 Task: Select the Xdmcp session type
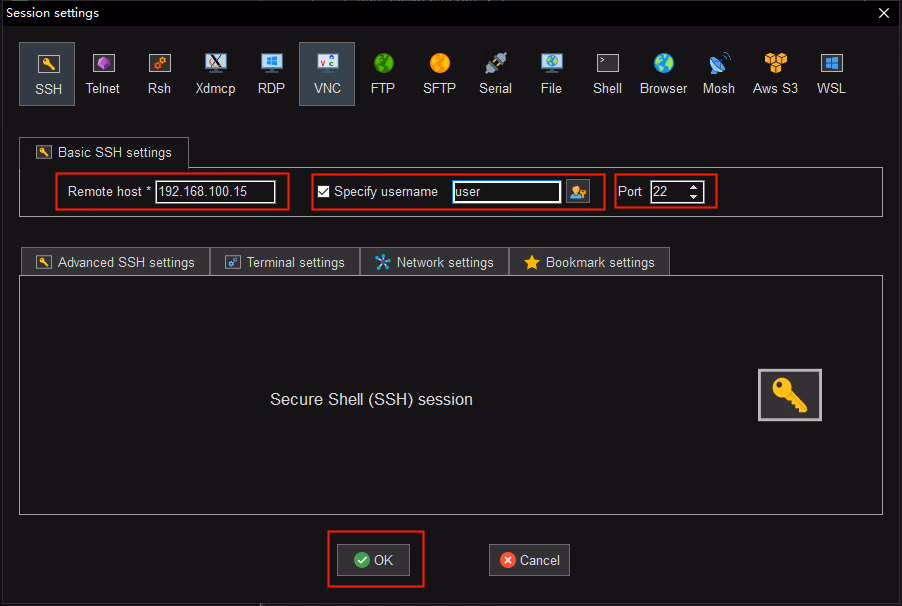(215, 74)
